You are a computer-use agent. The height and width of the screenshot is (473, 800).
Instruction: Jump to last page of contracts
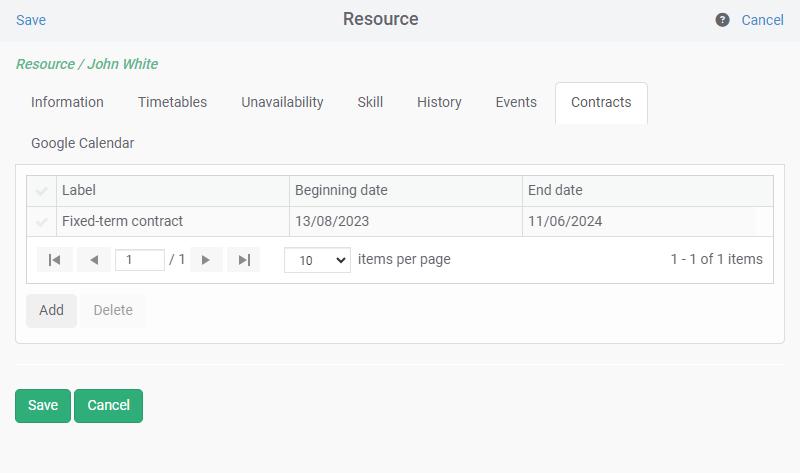[x=244, y=260]
